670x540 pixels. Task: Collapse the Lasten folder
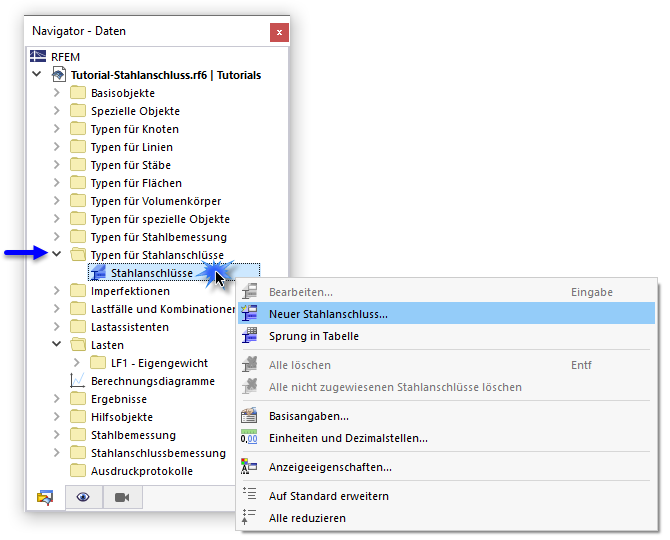[56, 343]
